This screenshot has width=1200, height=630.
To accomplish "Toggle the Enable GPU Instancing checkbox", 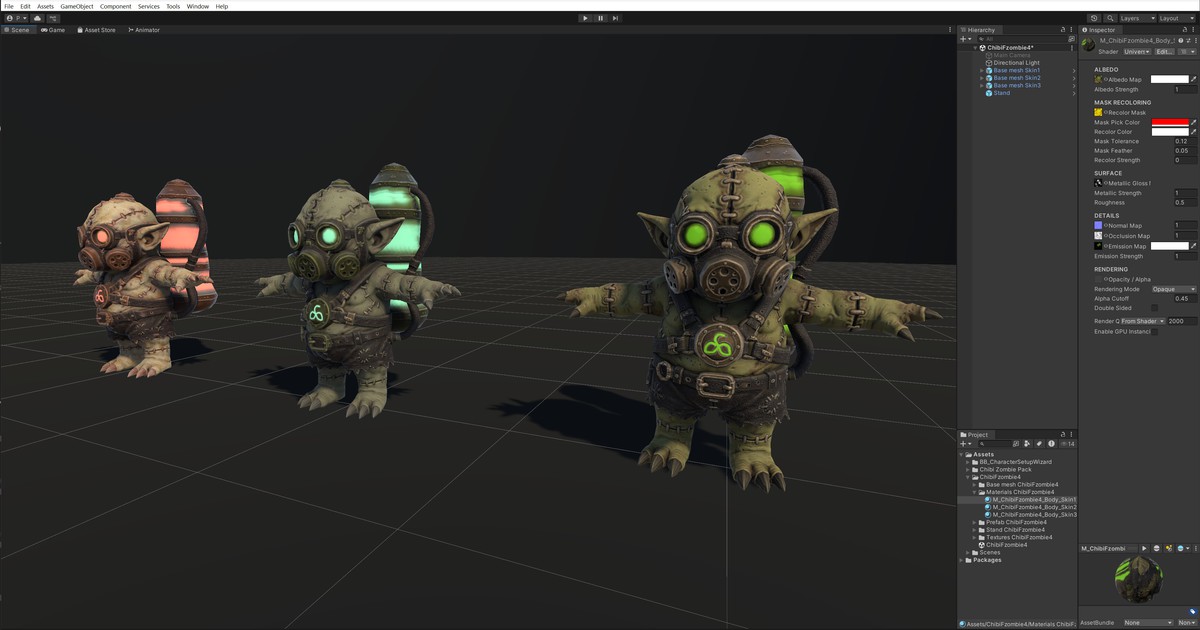I will [1154, 331].
